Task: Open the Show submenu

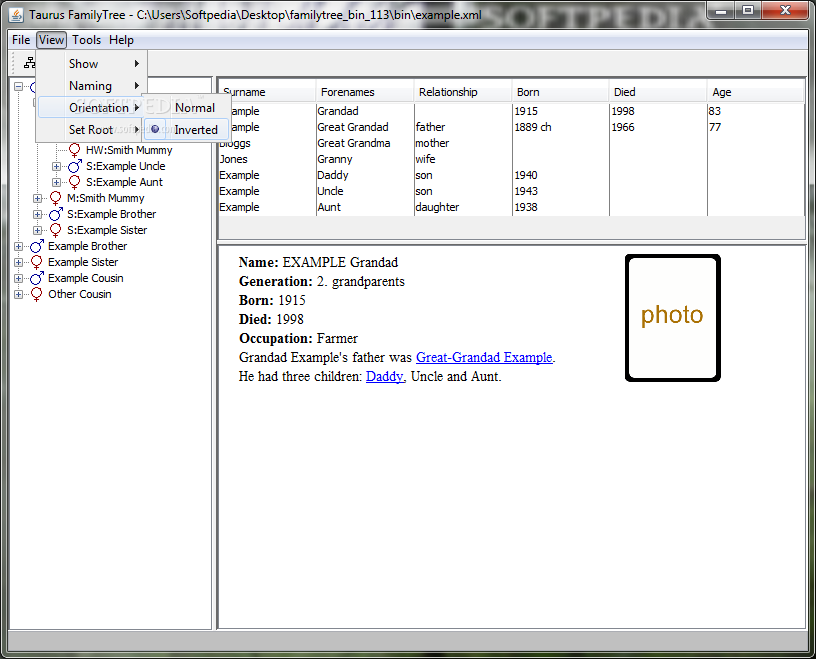Action: coord(92,64)
